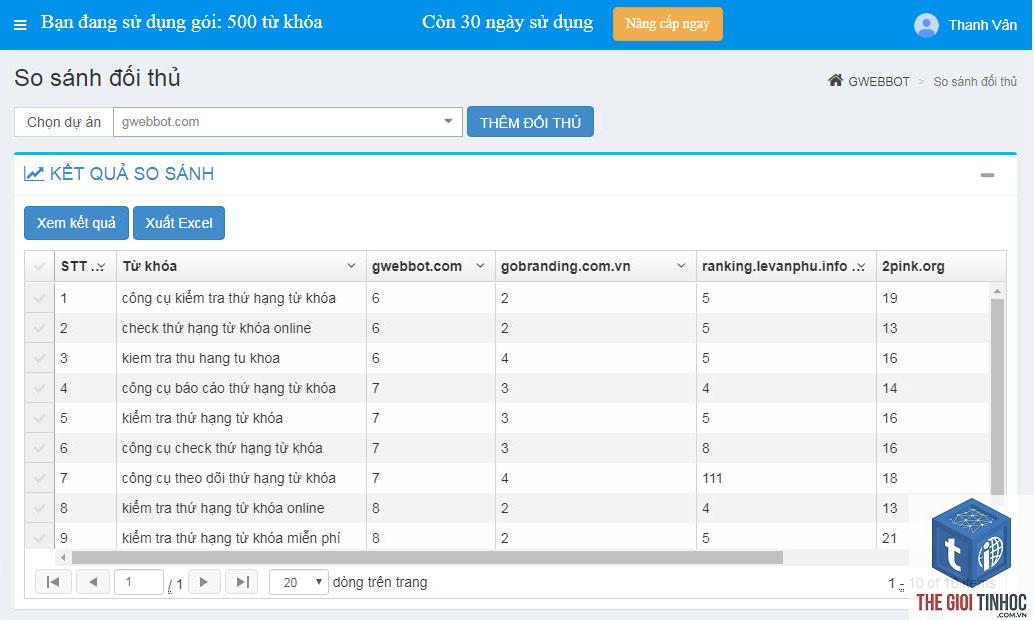The height and width of the screenshot is (620, 1034).
Task: Check row 4 công cụ báo cáo checkbox
Action: pos(40,388)
